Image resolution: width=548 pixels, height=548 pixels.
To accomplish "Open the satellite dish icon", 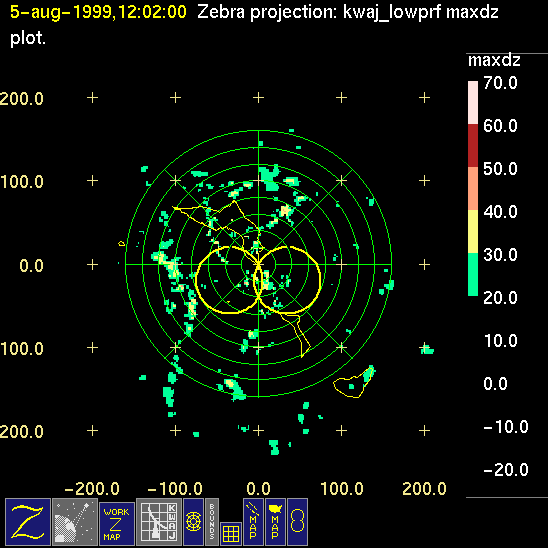I will 75,522.
